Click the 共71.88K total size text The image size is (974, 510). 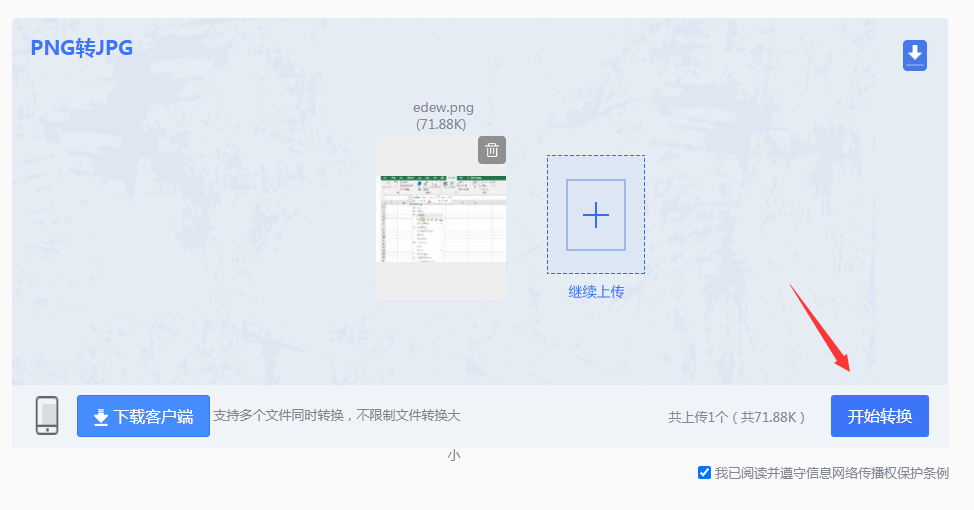[772, 417]
